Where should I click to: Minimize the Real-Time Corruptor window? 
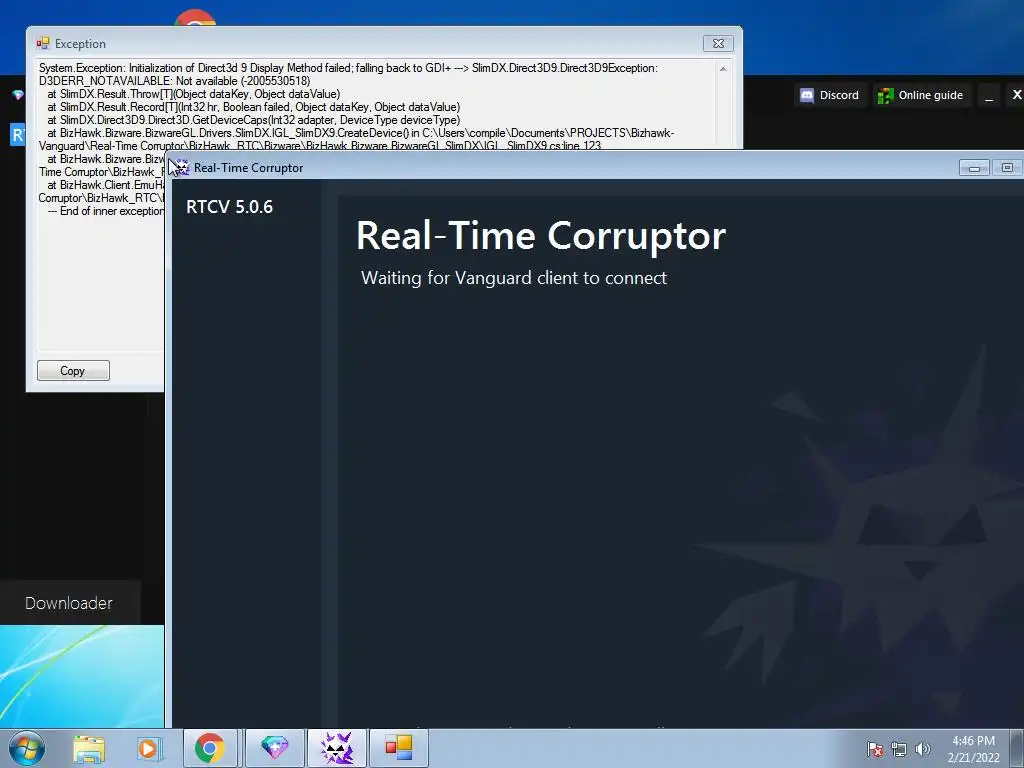point(974,168)
